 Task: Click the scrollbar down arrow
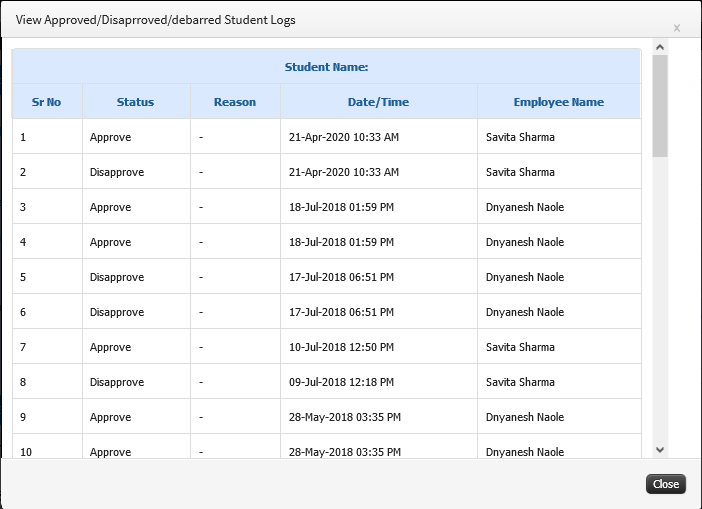pos(660,450)
